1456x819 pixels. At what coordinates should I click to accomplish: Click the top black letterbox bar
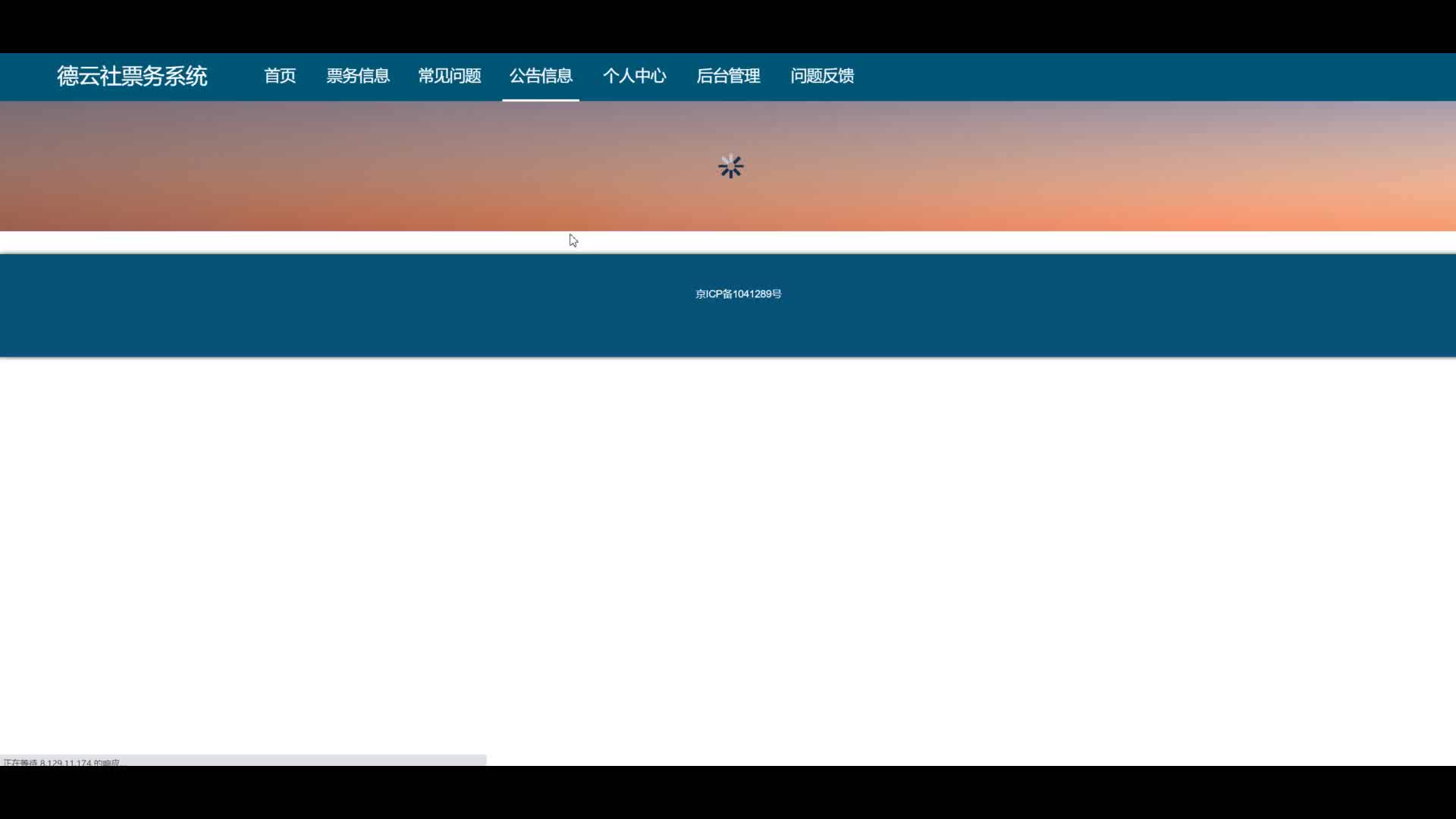728,26
